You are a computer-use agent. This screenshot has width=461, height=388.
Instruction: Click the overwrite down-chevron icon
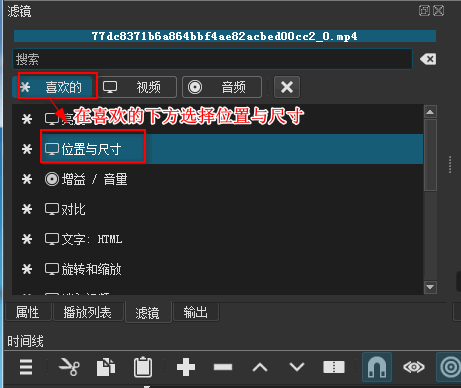(x=297, y=367)
